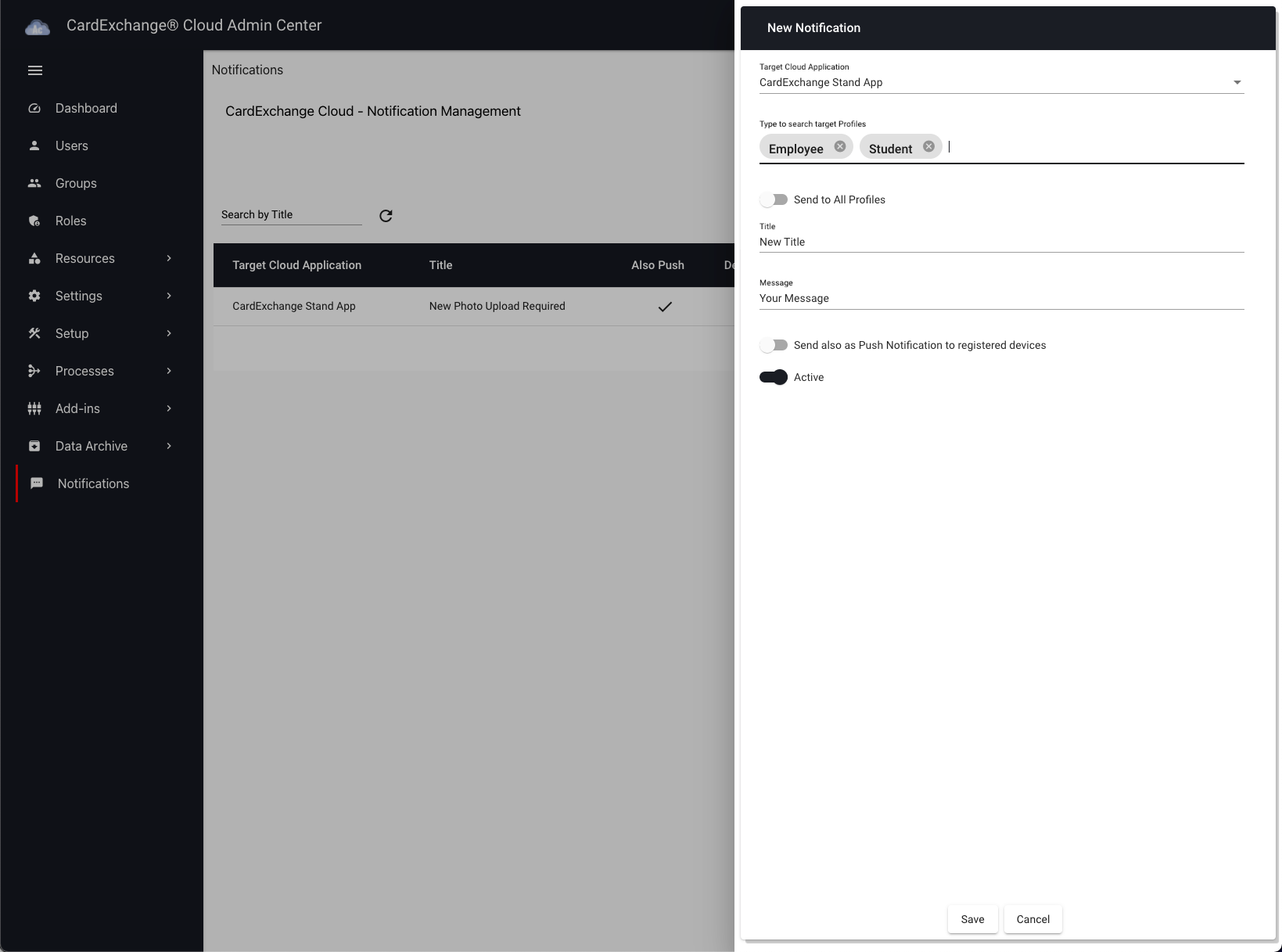Image resolution: width=1282 pixels, height=952 pixels.
Task: Click the CardExchange cloud logo
Action: pos(38,28)
